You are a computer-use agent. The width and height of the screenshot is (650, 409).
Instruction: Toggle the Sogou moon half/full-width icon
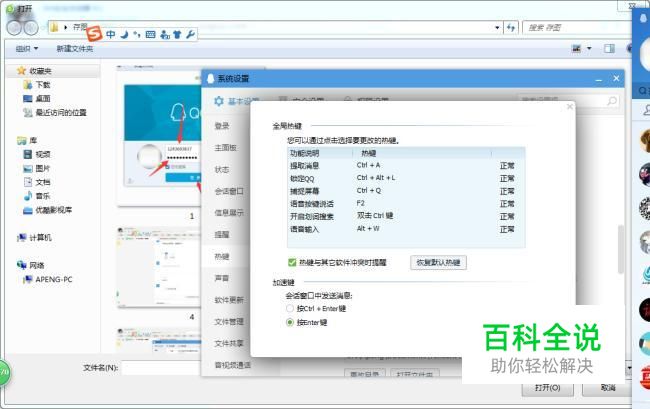point(124,34)
